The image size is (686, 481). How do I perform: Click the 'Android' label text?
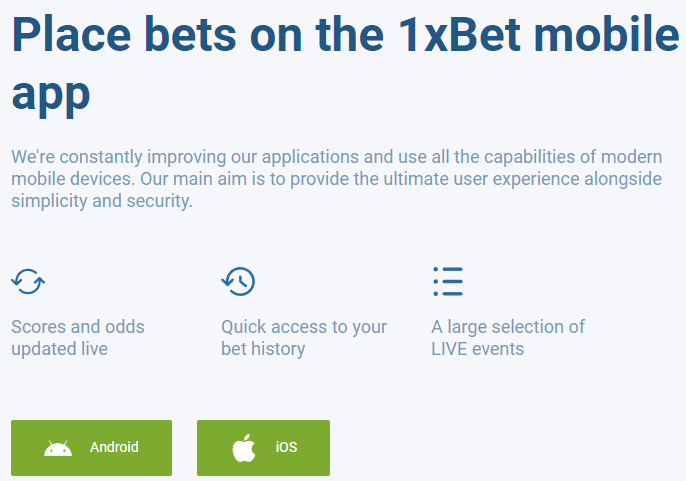pyautogui.click(x=114, y=447)
